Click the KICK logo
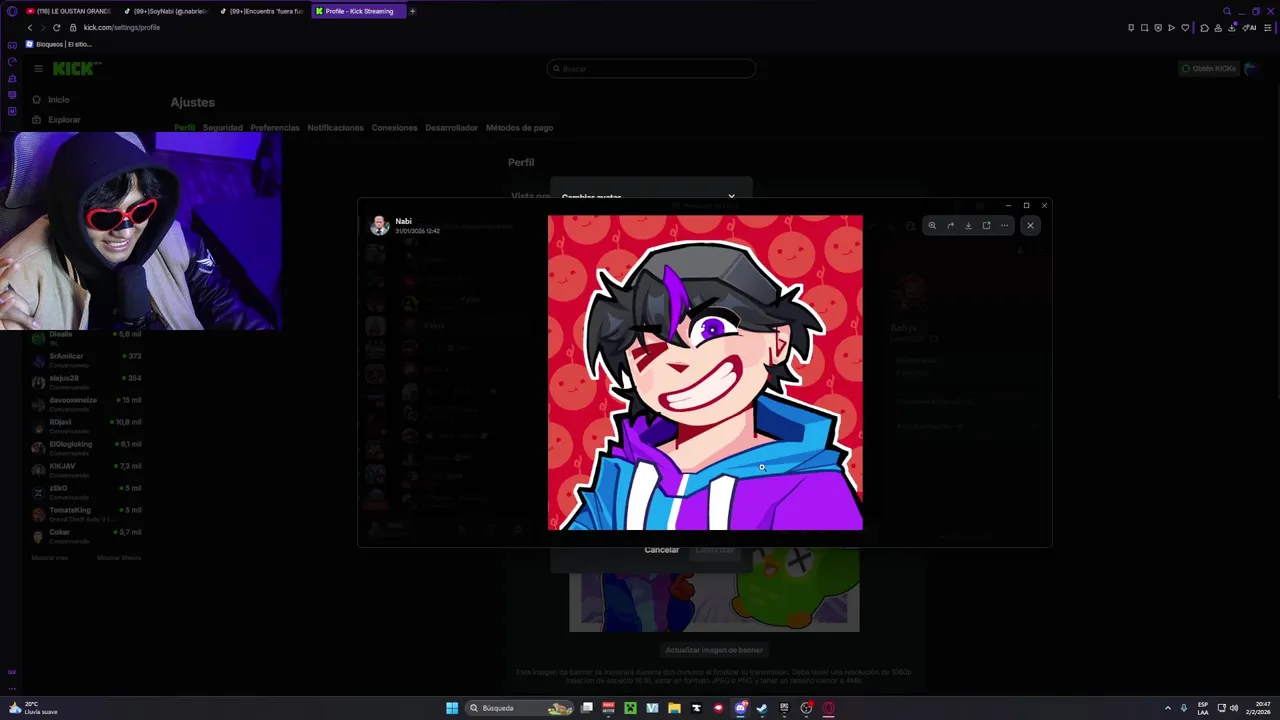 [76, 69]
